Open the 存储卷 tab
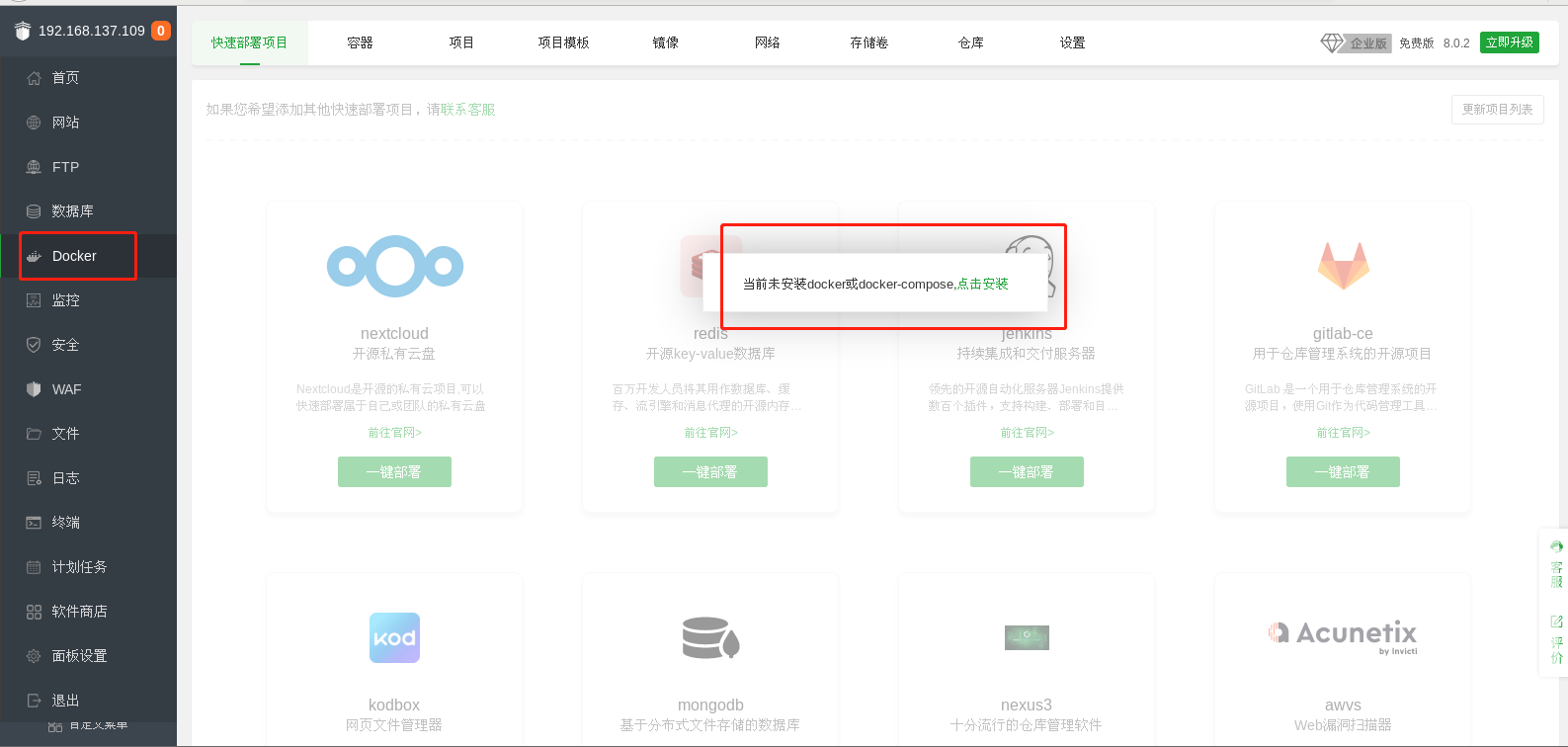The width and height of the screenshot is (1568, 747). pyautogui.click(x=869, y=43)
